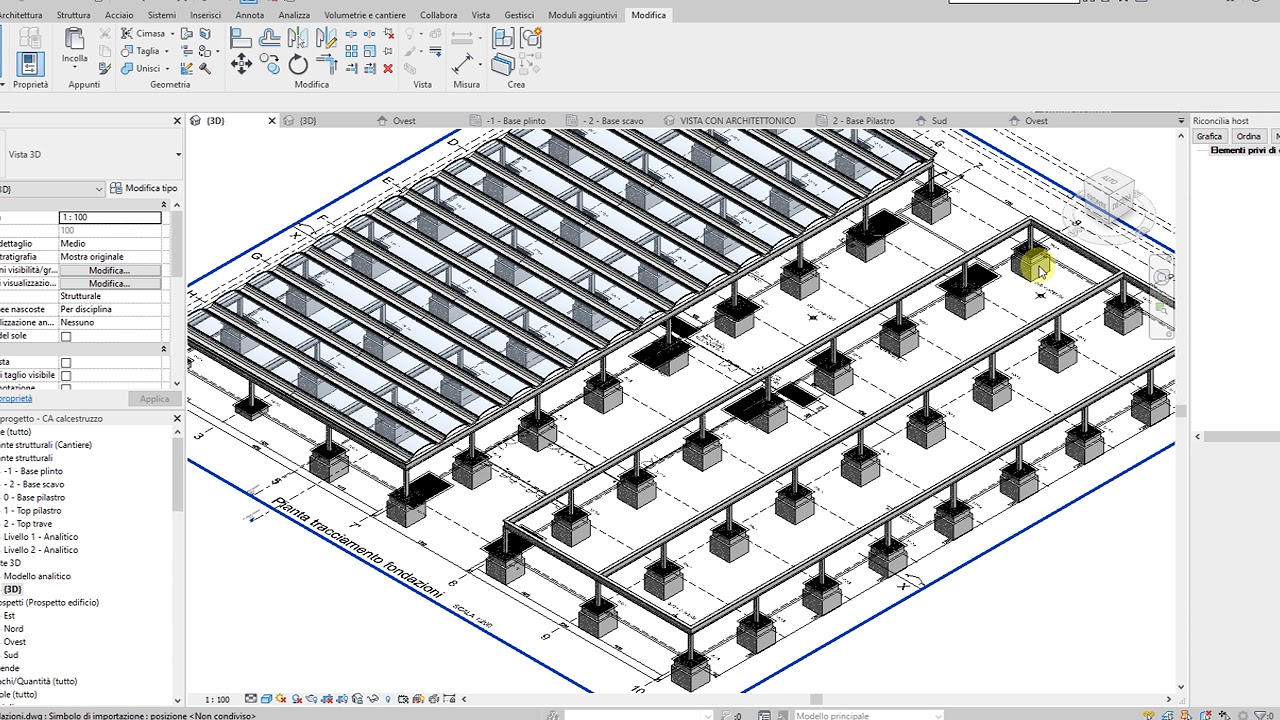Select the Move tool with four arrows
Image resolution: width=1280 pixels, height=720 pixels.
(241, 65)
